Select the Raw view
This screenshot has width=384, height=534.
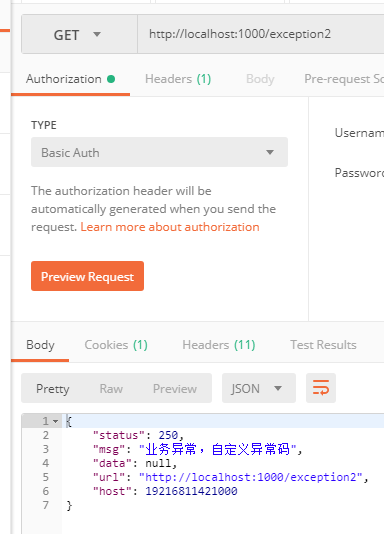coord(111,389)
